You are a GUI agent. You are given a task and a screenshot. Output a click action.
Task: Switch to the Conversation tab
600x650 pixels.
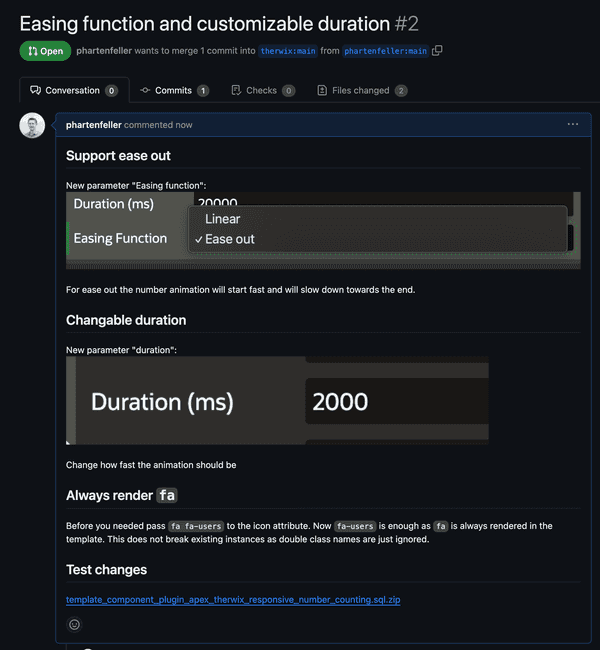point(73,90)
